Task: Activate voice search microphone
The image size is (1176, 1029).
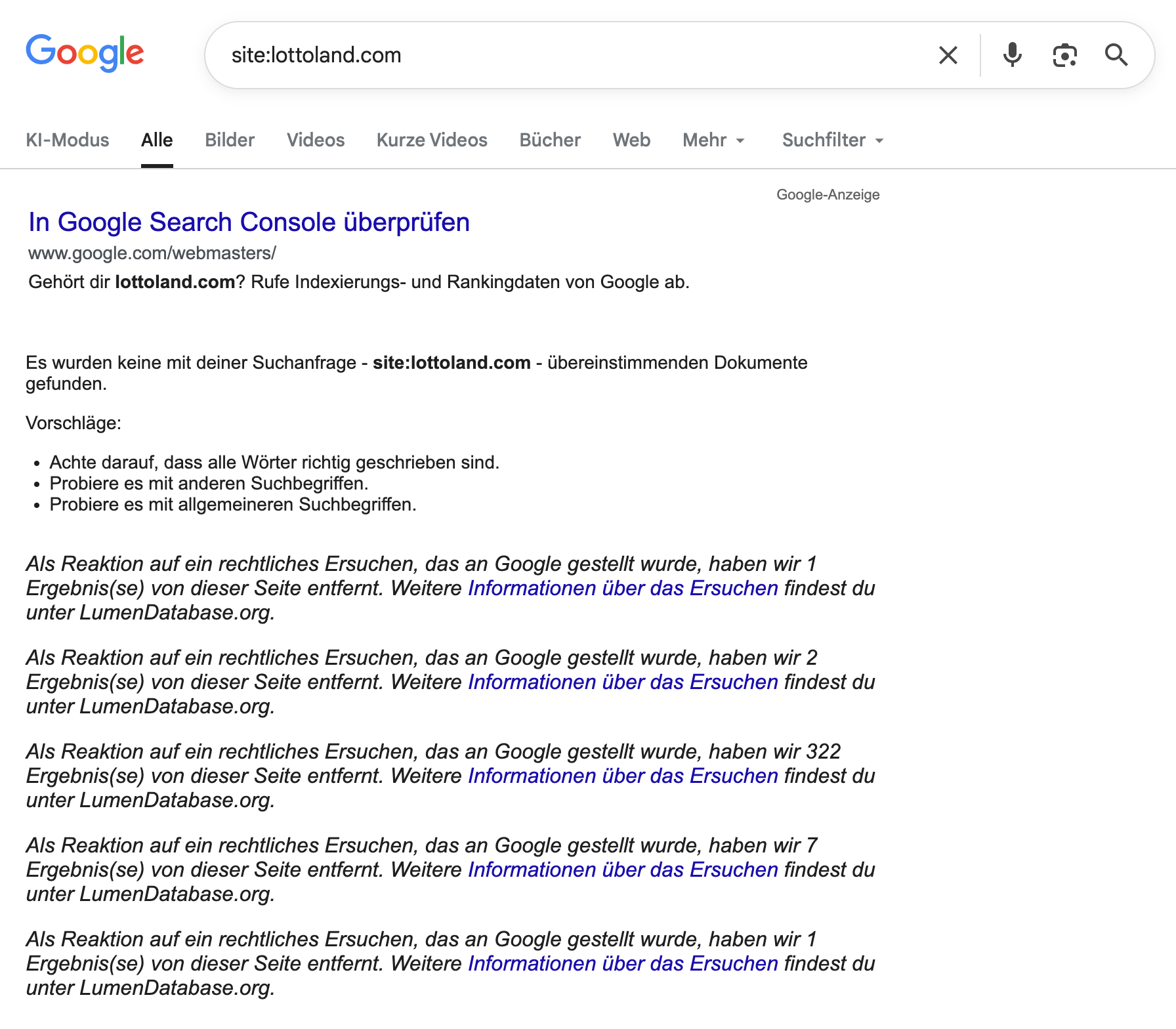Action: pyautogui.click(x=1011, y=55)
